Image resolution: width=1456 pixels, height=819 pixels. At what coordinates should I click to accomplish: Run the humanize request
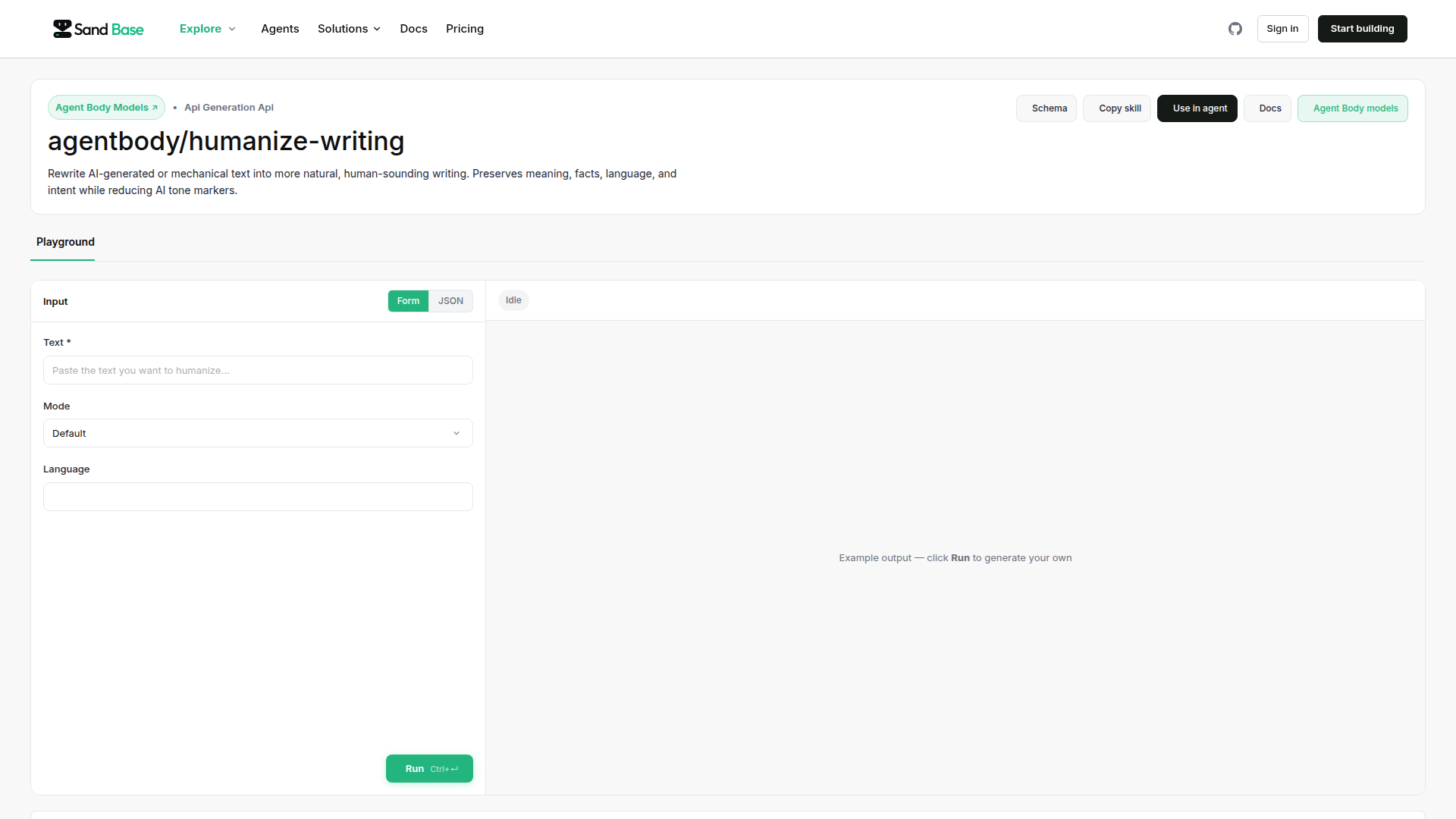[429, 769]
